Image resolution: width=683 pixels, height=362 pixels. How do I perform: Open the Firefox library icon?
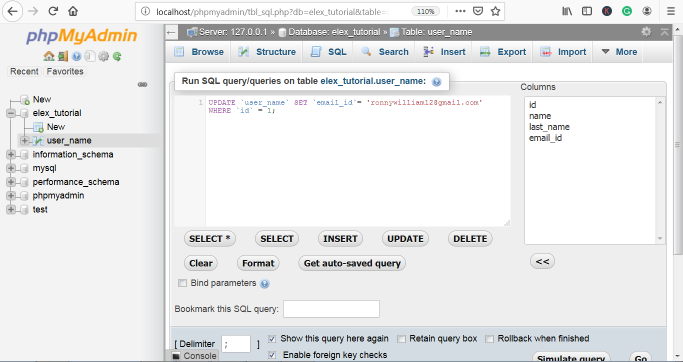567,11
